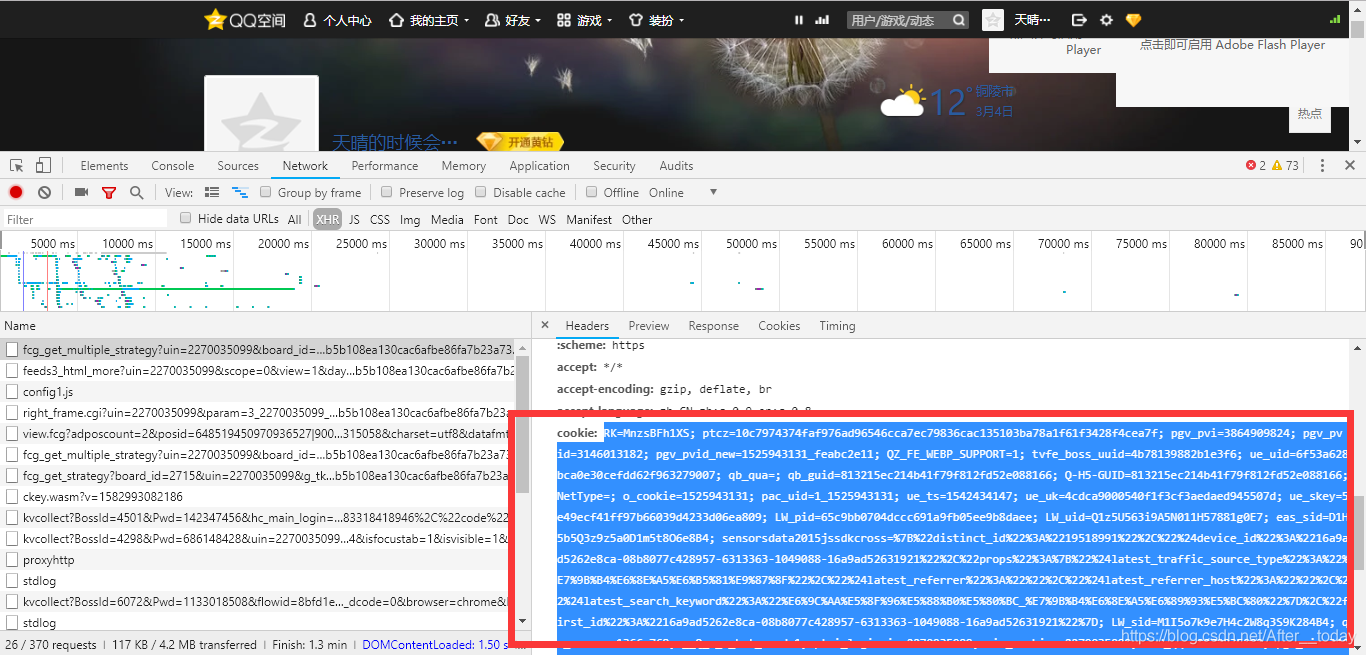Tick the checkbox next to ckey.wasm request
This screenshot has height=655, width=1366.
12,497
